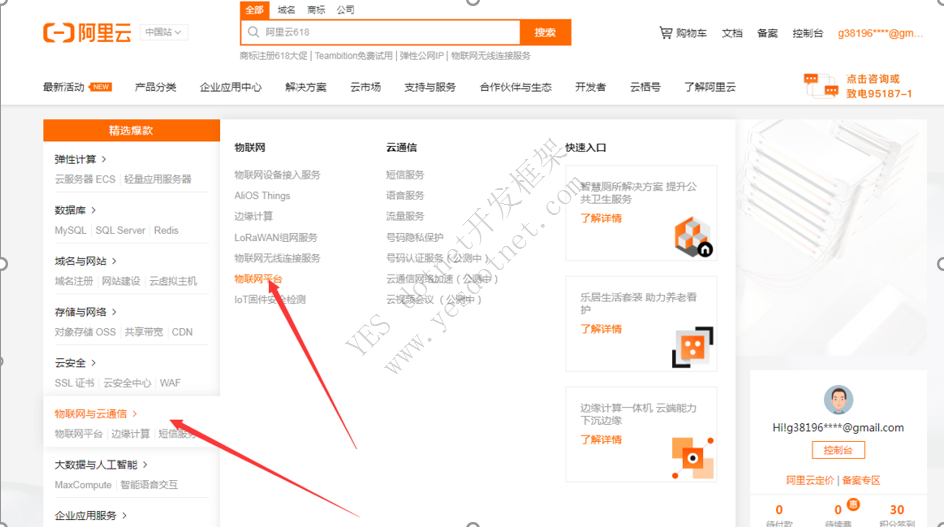
Task: Open the IoT固件安全检测 link
Action: (270, 299)
